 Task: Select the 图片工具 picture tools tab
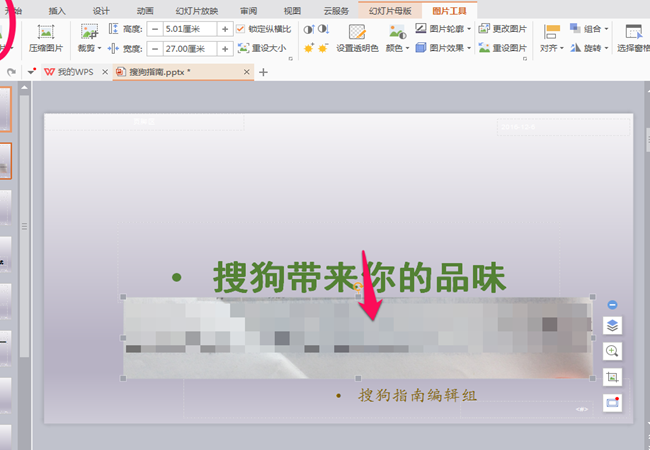click(449, 11)
